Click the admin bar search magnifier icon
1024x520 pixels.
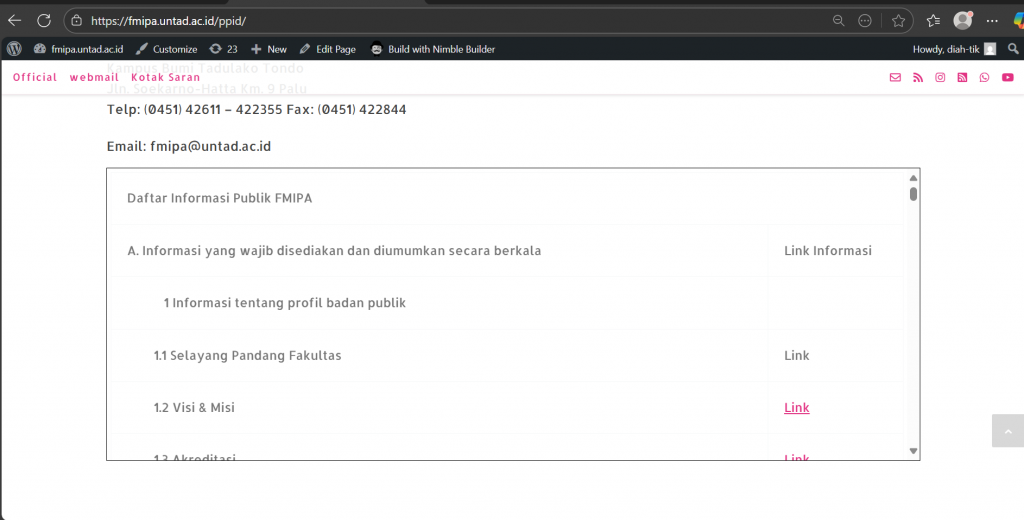click(1012, 49)
